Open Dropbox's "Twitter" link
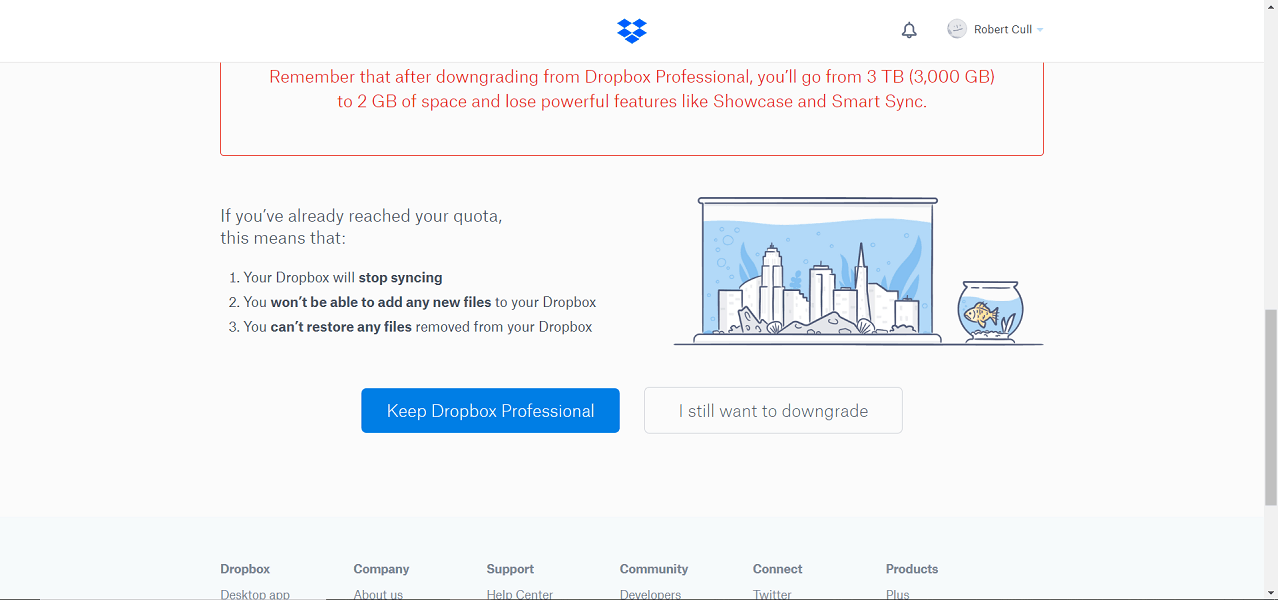 (772, 593)
